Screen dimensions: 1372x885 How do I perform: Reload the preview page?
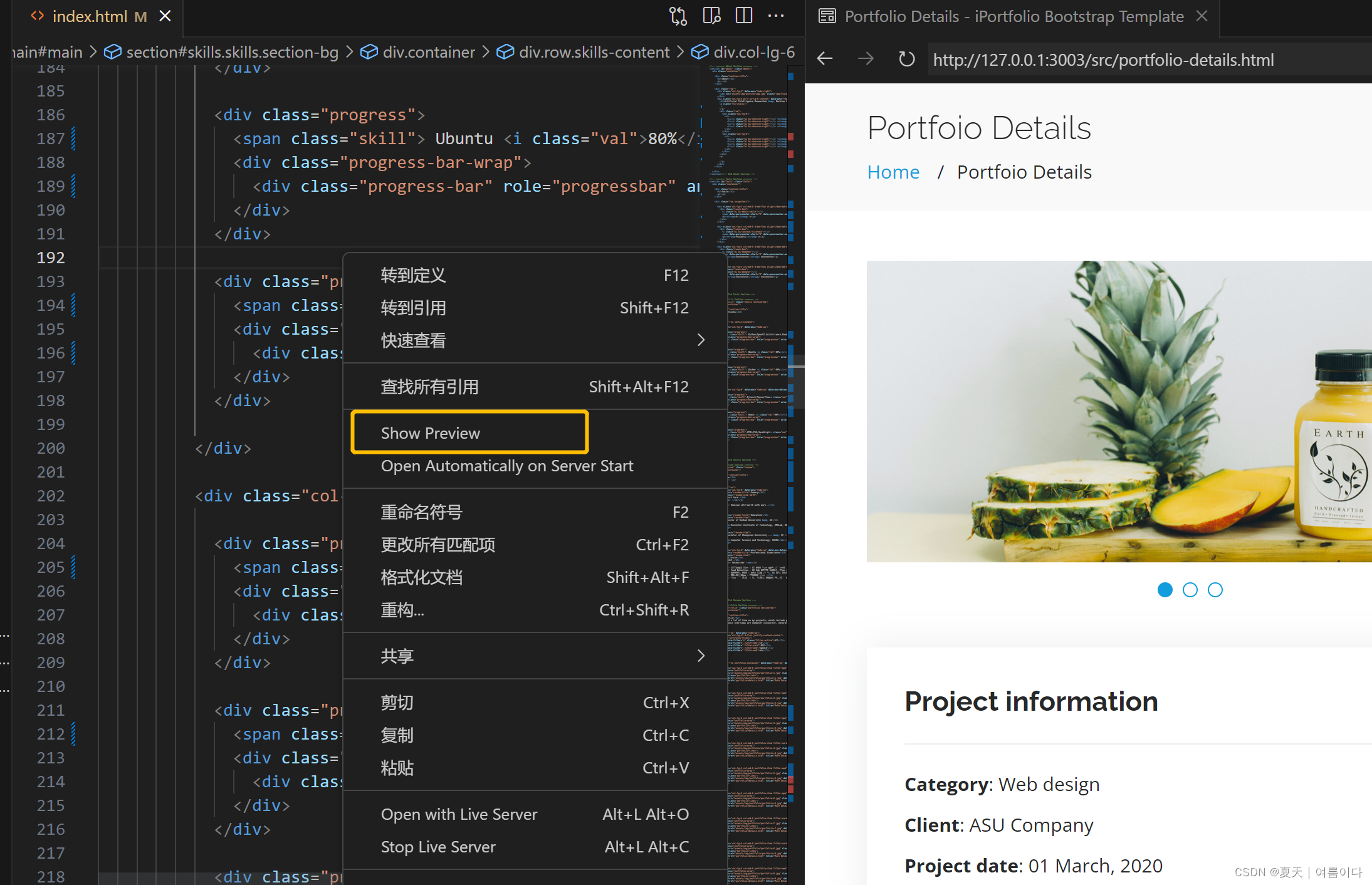pyautogui.click(x=906, y=60)
